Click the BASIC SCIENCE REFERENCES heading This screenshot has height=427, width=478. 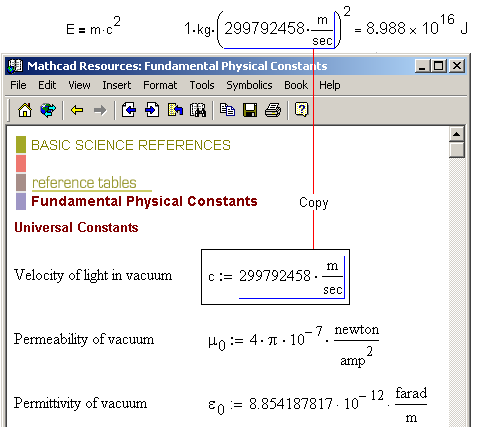click(x=131, y=145)
